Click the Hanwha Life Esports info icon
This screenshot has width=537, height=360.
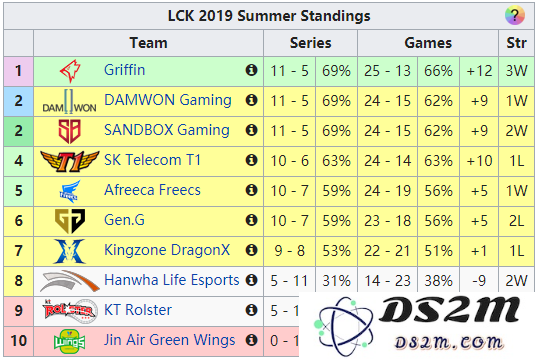(x=251, y=280)
